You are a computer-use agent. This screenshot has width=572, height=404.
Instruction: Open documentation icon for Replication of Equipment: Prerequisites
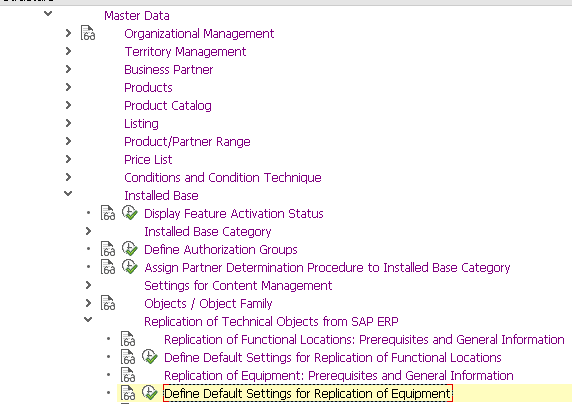pyautogui.click(x=128, y=375)
